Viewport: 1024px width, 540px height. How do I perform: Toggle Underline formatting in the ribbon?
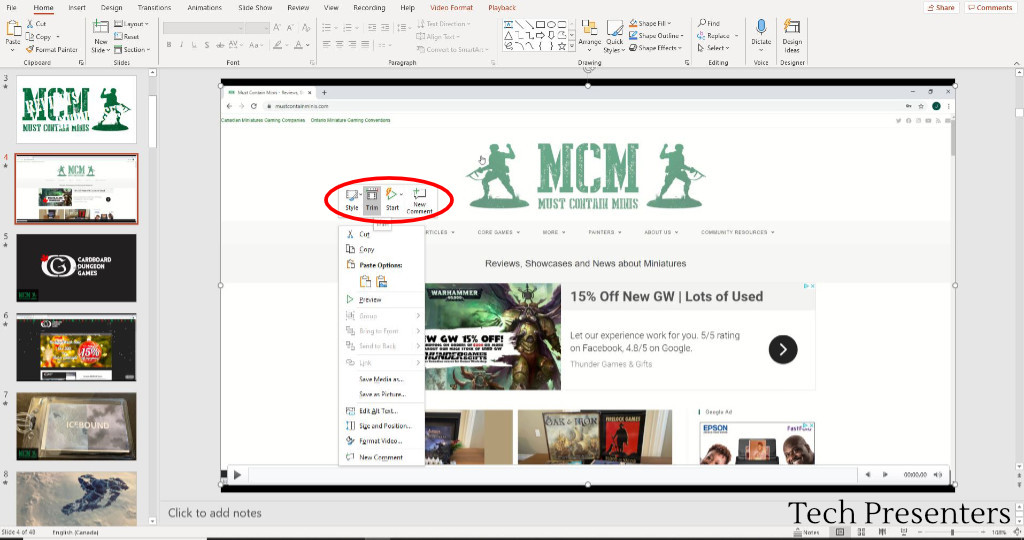tap(195, 45)
